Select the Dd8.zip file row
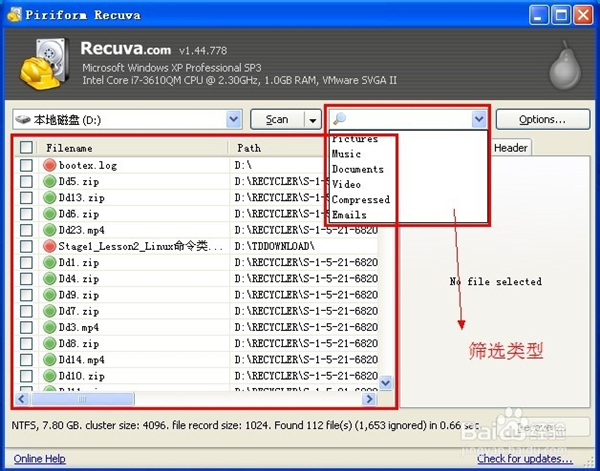The image size is (600, 471). pyautogui.click(x=197, y=343)
